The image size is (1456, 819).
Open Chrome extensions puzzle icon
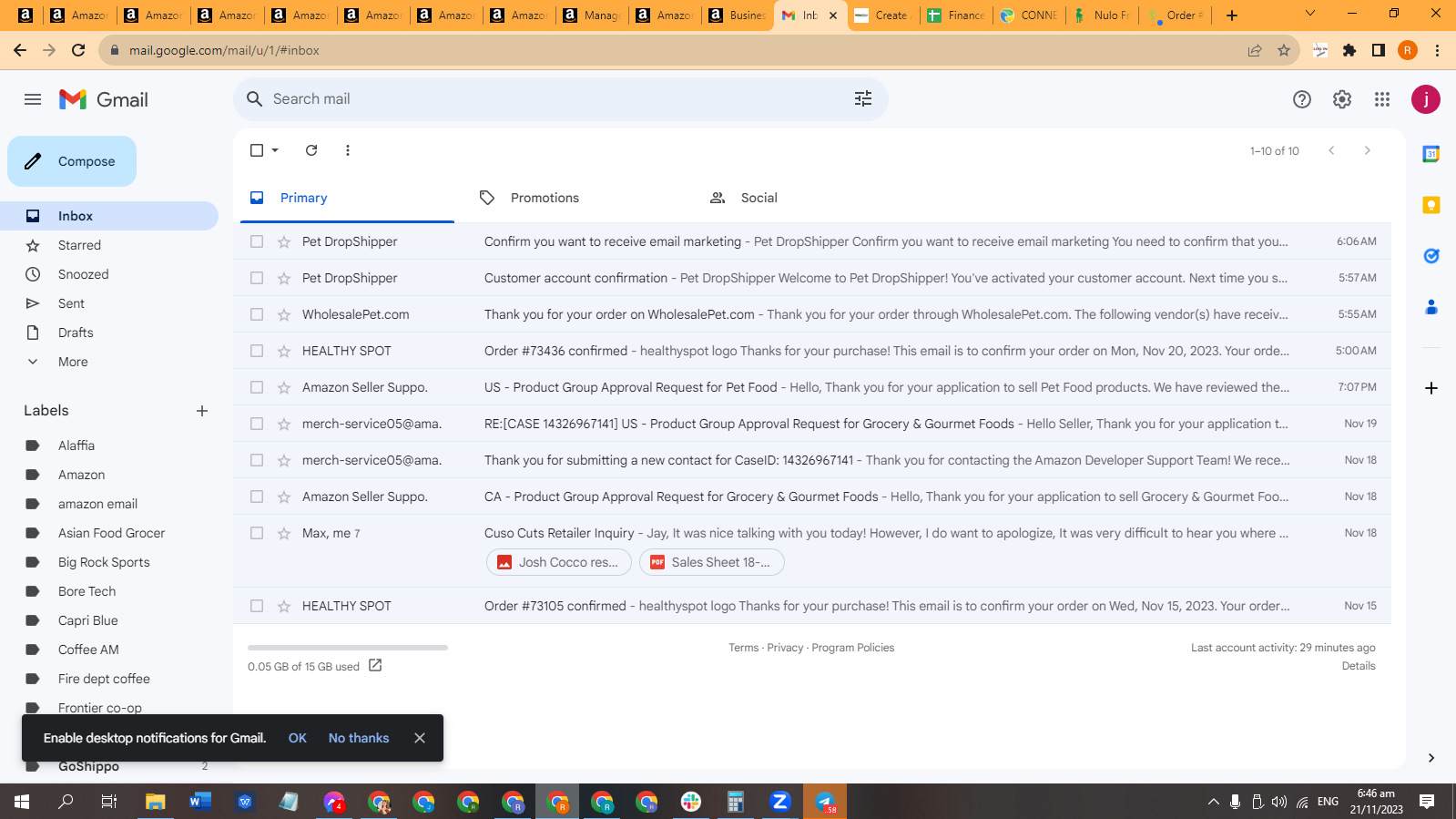point(1349,50)
